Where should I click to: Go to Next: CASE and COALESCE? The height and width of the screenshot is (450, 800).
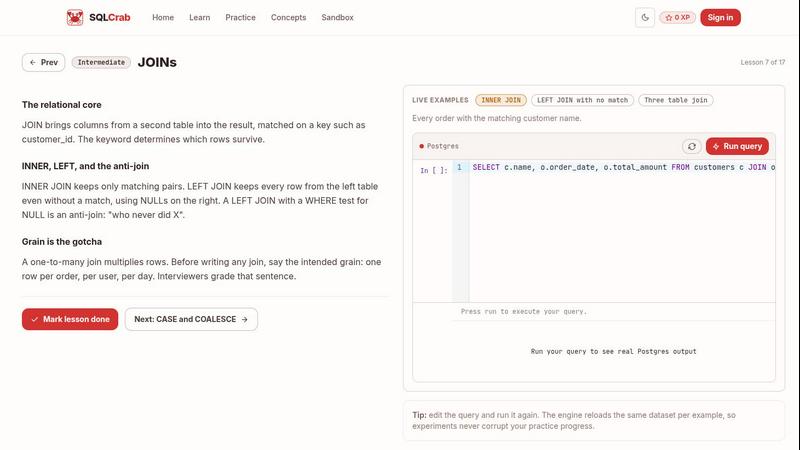[x=191, y=319]
